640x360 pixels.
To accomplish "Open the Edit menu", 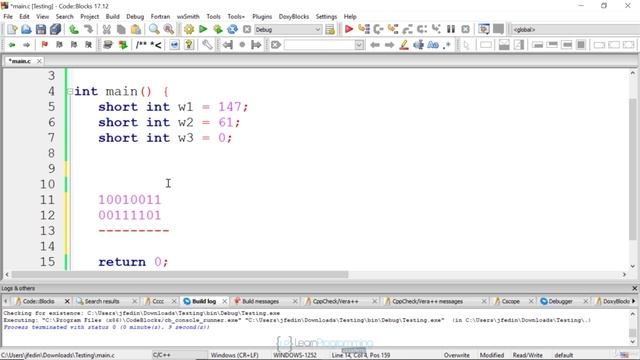I will [x=24, y=17].
